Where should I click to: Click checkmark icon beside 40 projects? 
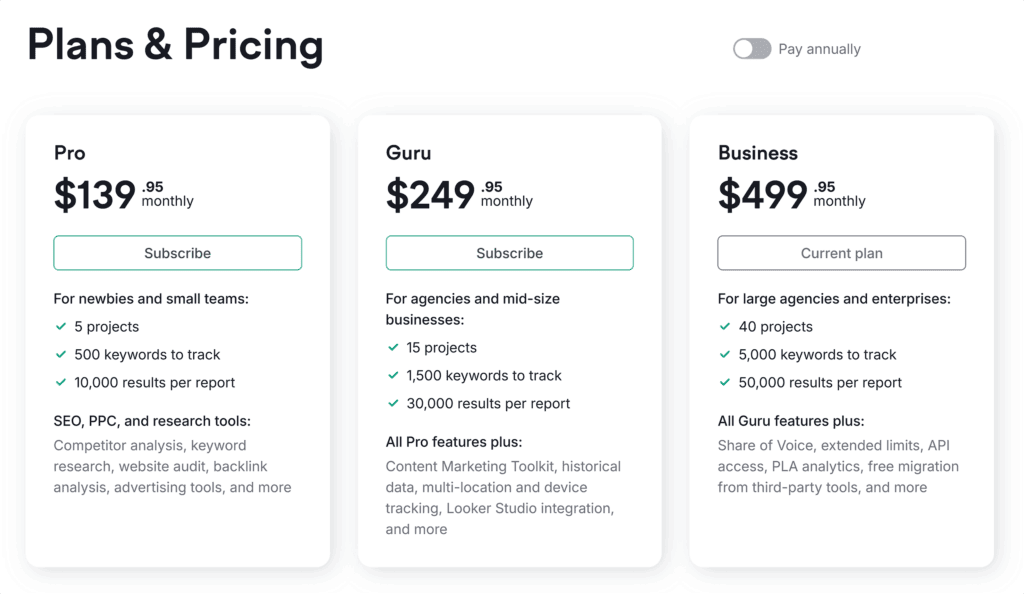coord(724,327)
